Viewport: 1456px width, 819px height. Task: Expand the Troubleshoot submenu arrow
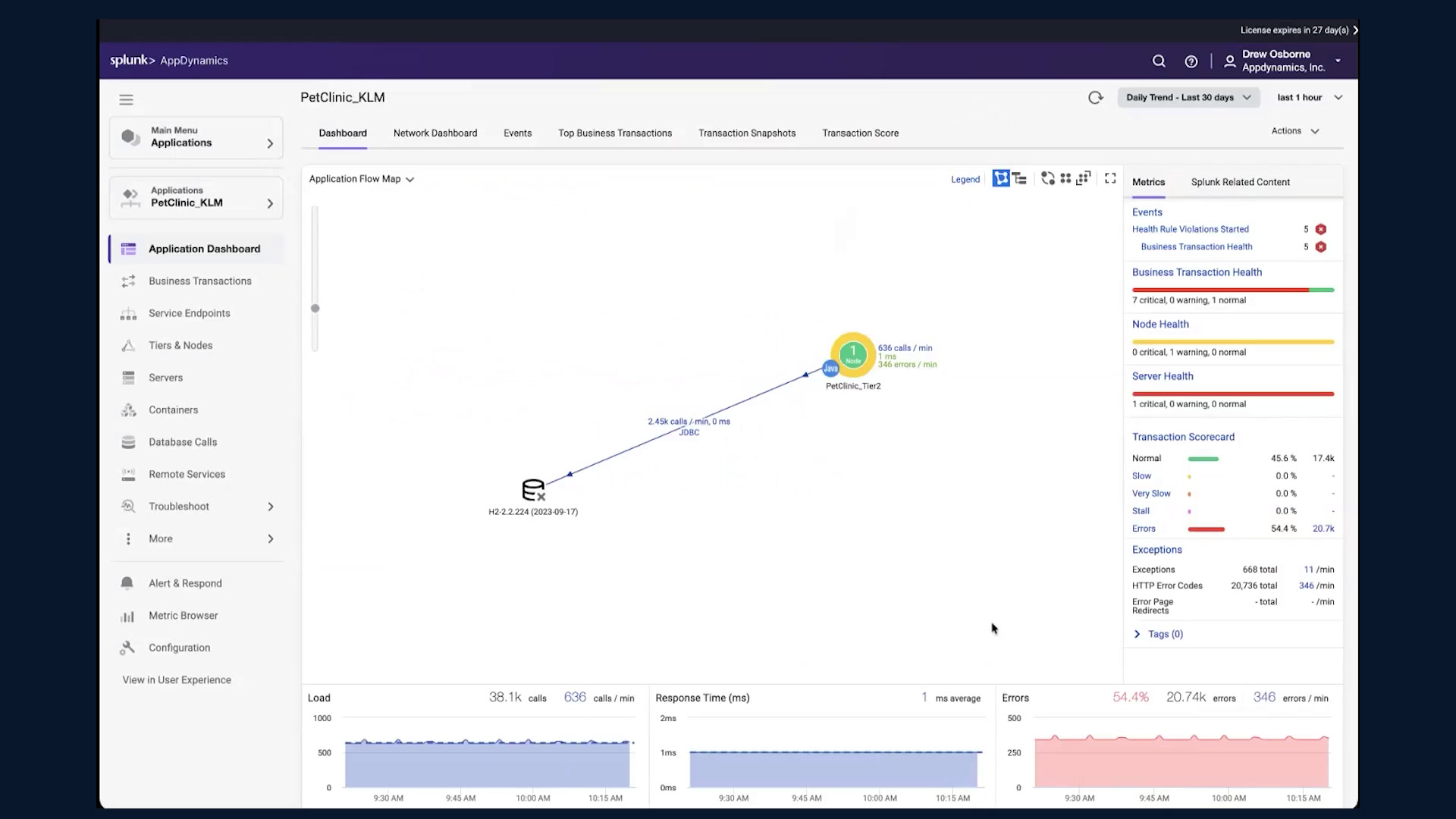[271, 507]
